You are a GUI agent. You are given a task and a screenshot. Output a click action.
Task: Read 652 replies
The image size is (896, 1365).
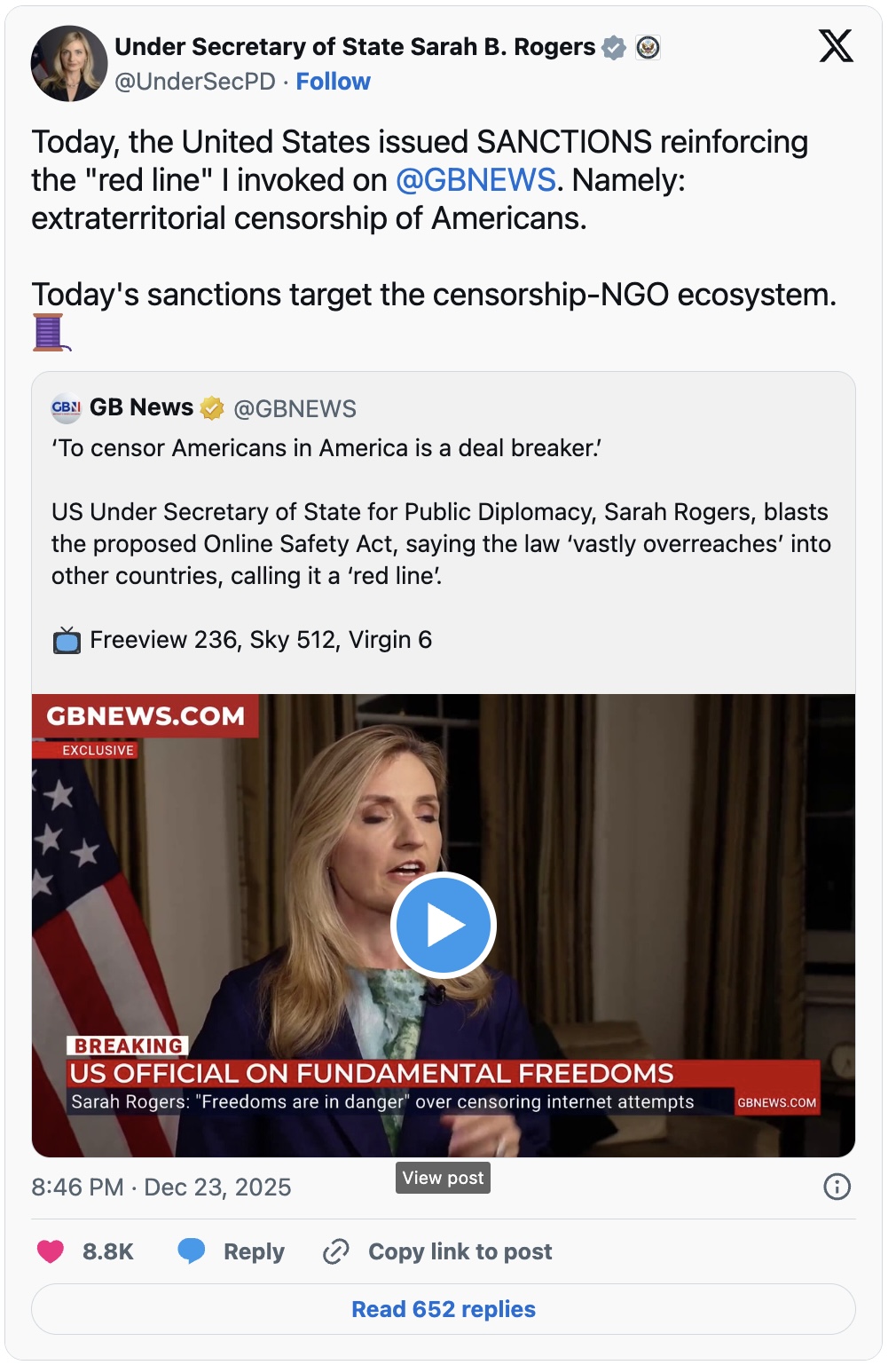(x=444, y=1309)
